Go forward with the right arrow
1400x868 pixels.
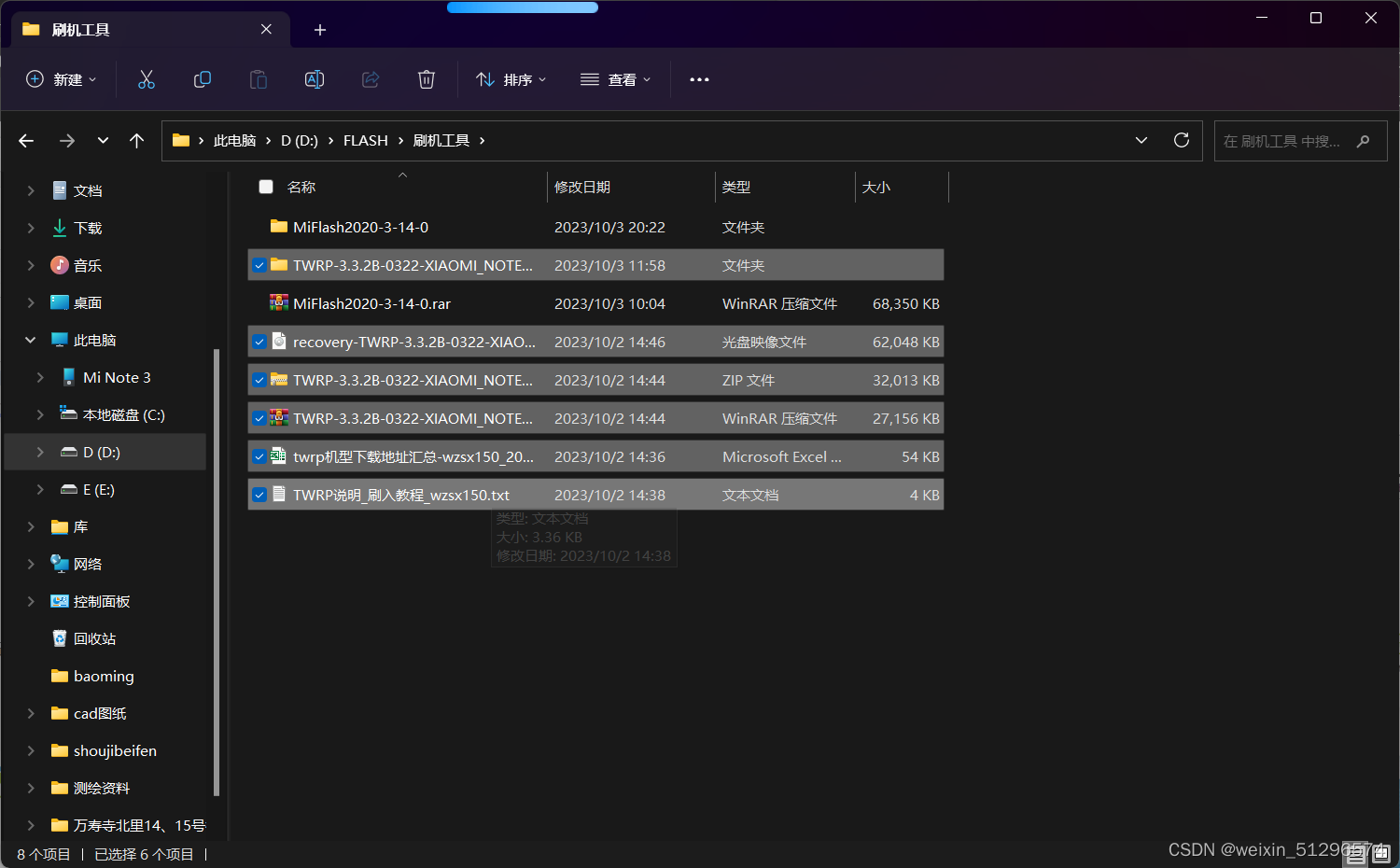pyautogui.click(x=67, y=141)
